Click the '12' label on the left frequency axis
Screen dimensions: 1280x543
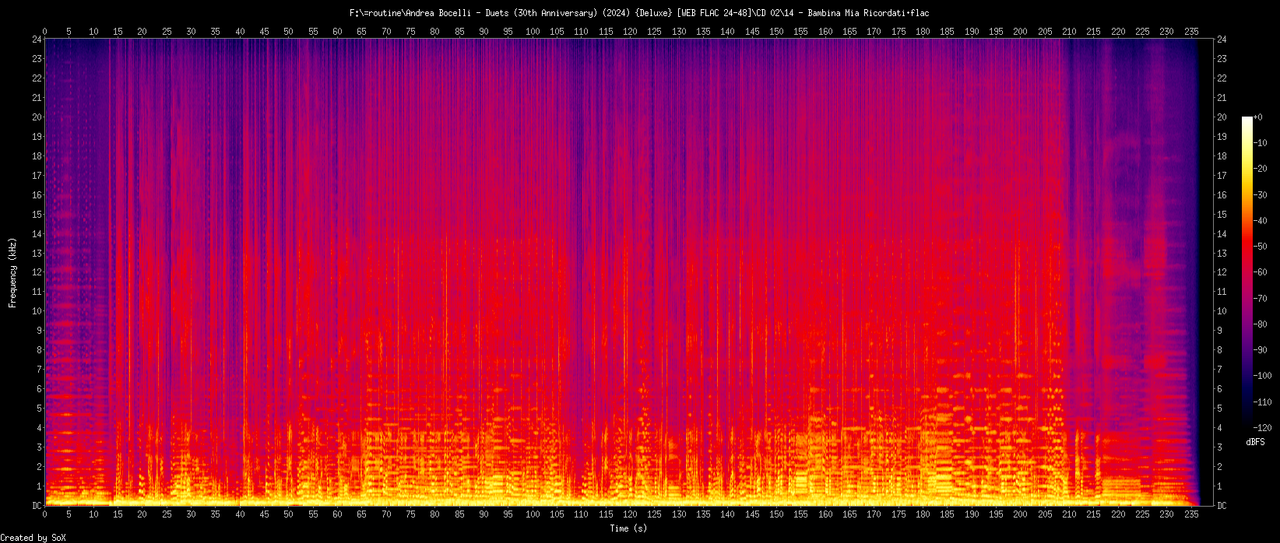(x=35, y=273)
